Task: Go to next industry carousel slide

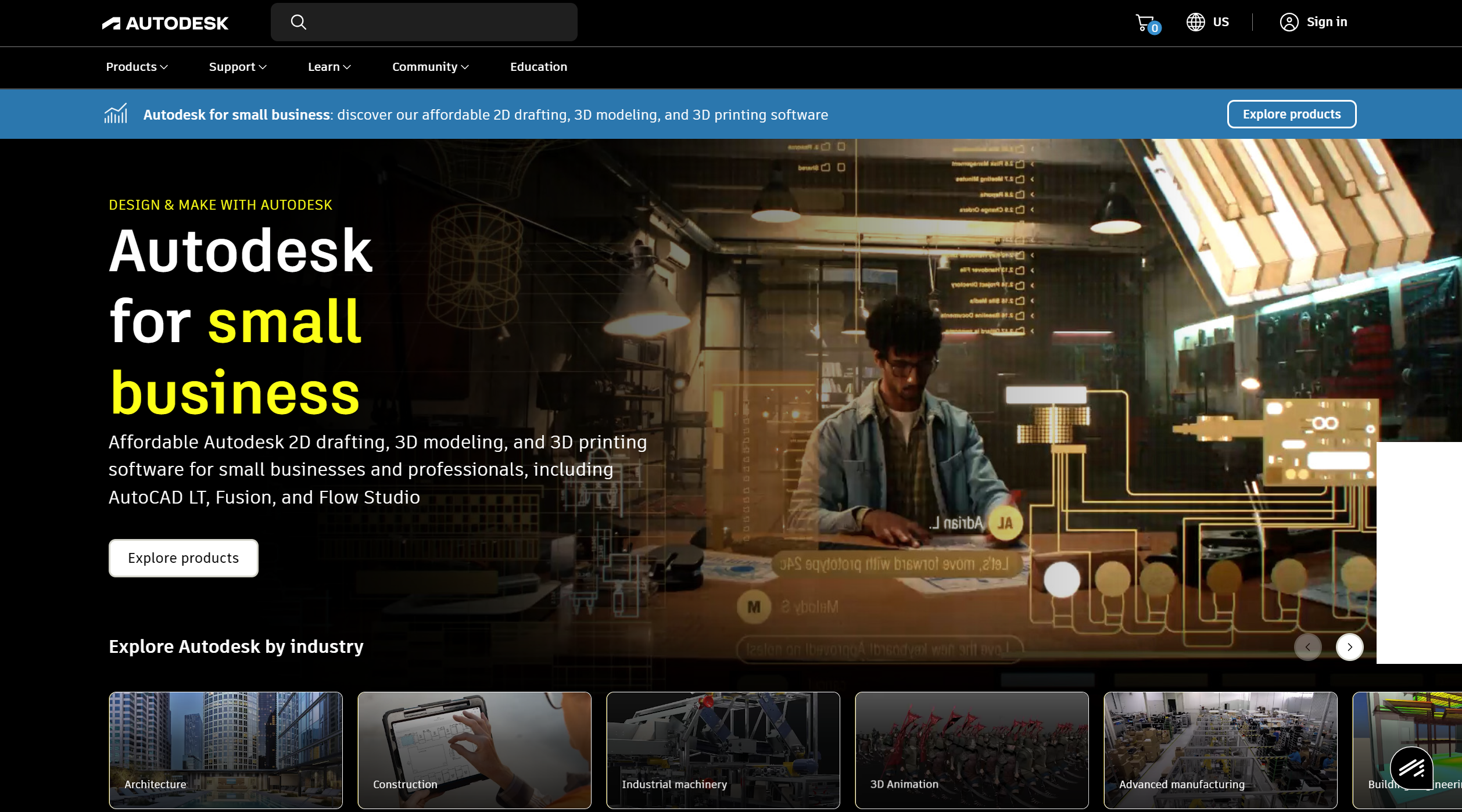Action: pyautogui.click(x=1349, y=646)
